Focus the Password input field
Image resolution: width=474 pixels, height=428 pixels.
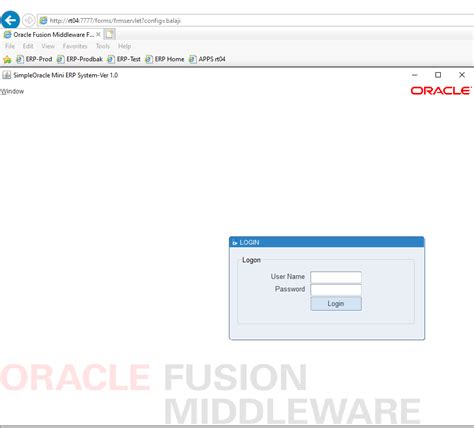pyautogui.click(x=336, y=290)
